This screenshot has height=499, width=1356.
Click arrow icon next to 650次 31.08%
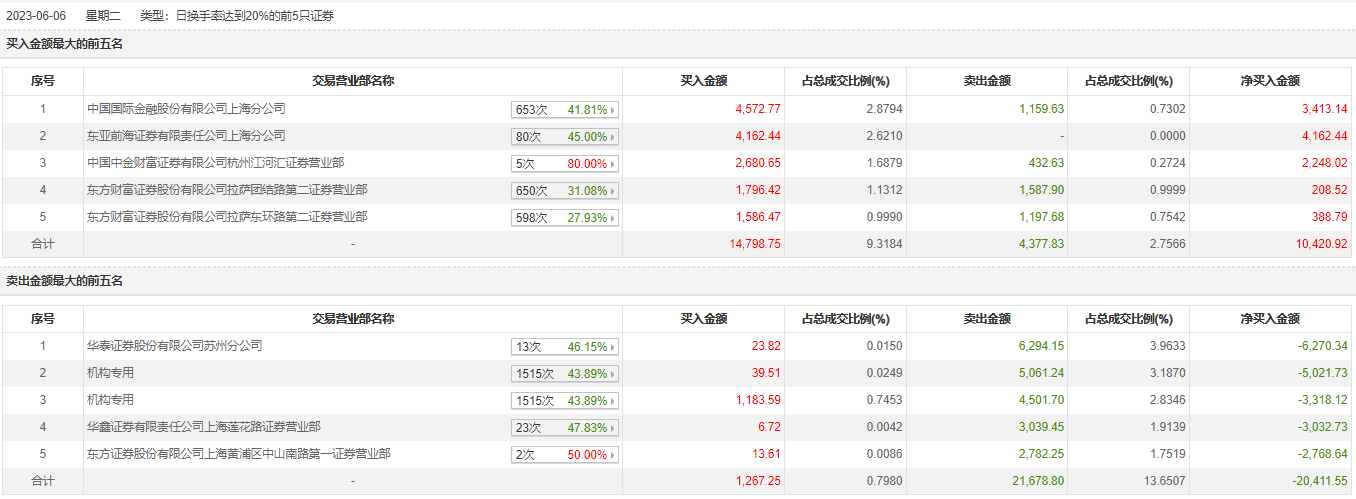[613, 191]
